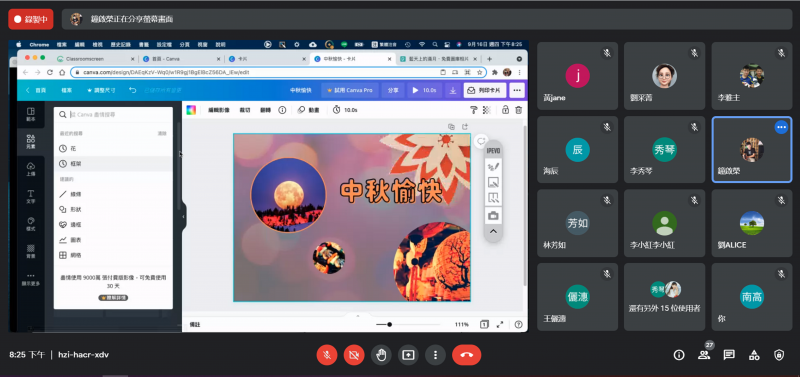
Task: Expand 顯示更多 in the Canva sidebar
Action: (x=31, y=279)
